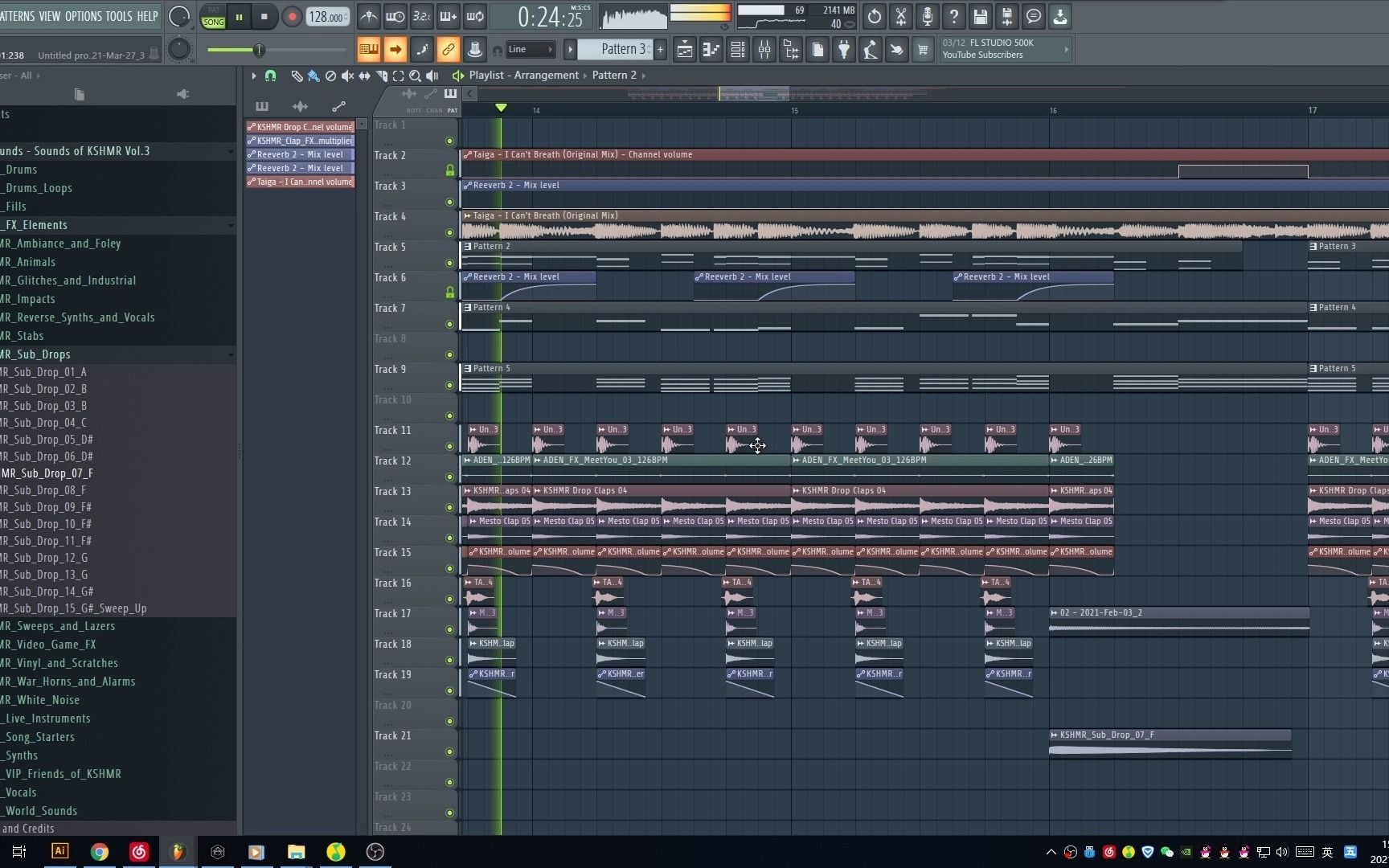Open Playlist options menu arrow
Viewport: 1389px width, 868px height.
[253, 76]
